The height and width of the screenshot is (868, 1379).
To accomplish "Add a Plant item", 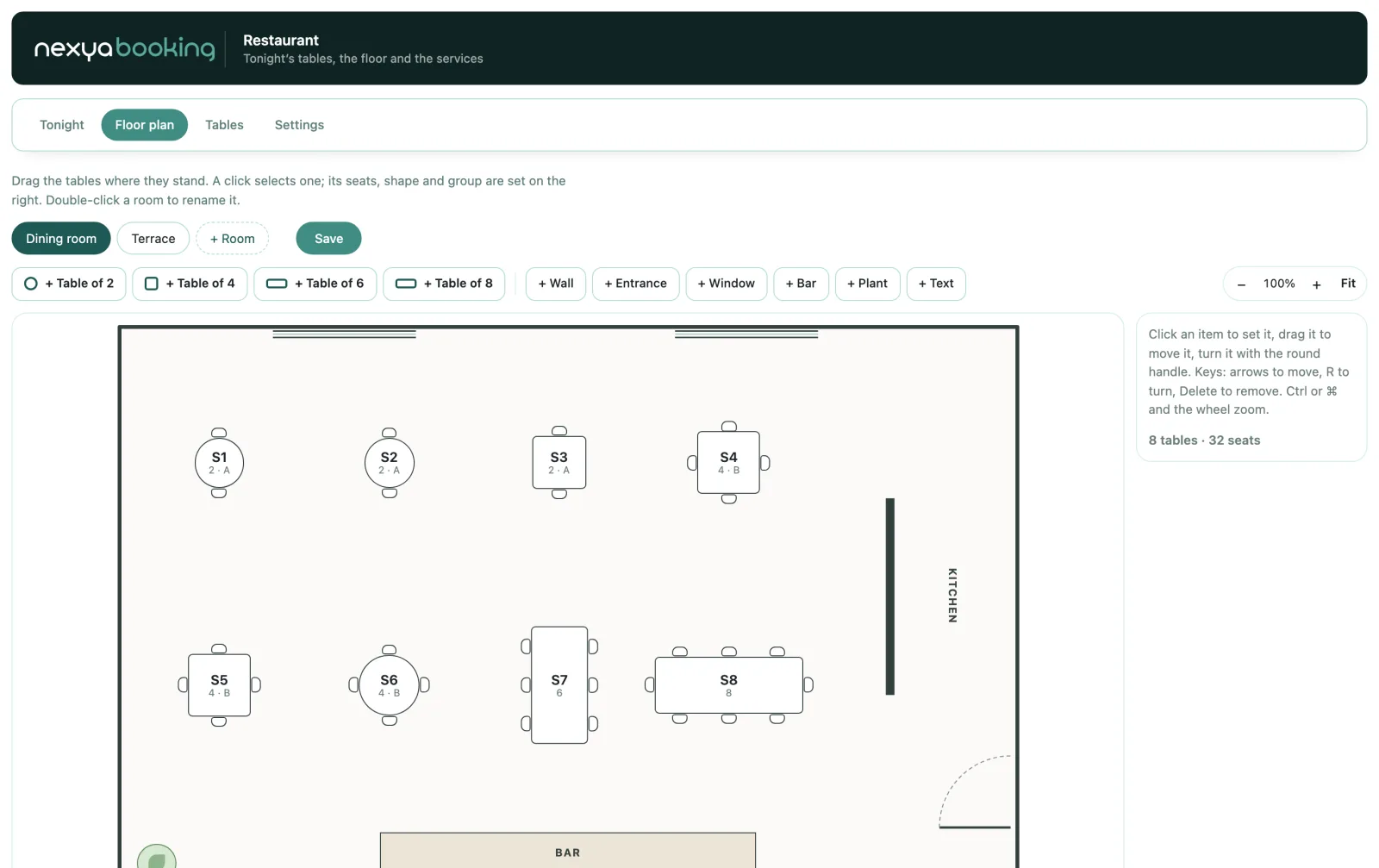I will click(868, 284).
